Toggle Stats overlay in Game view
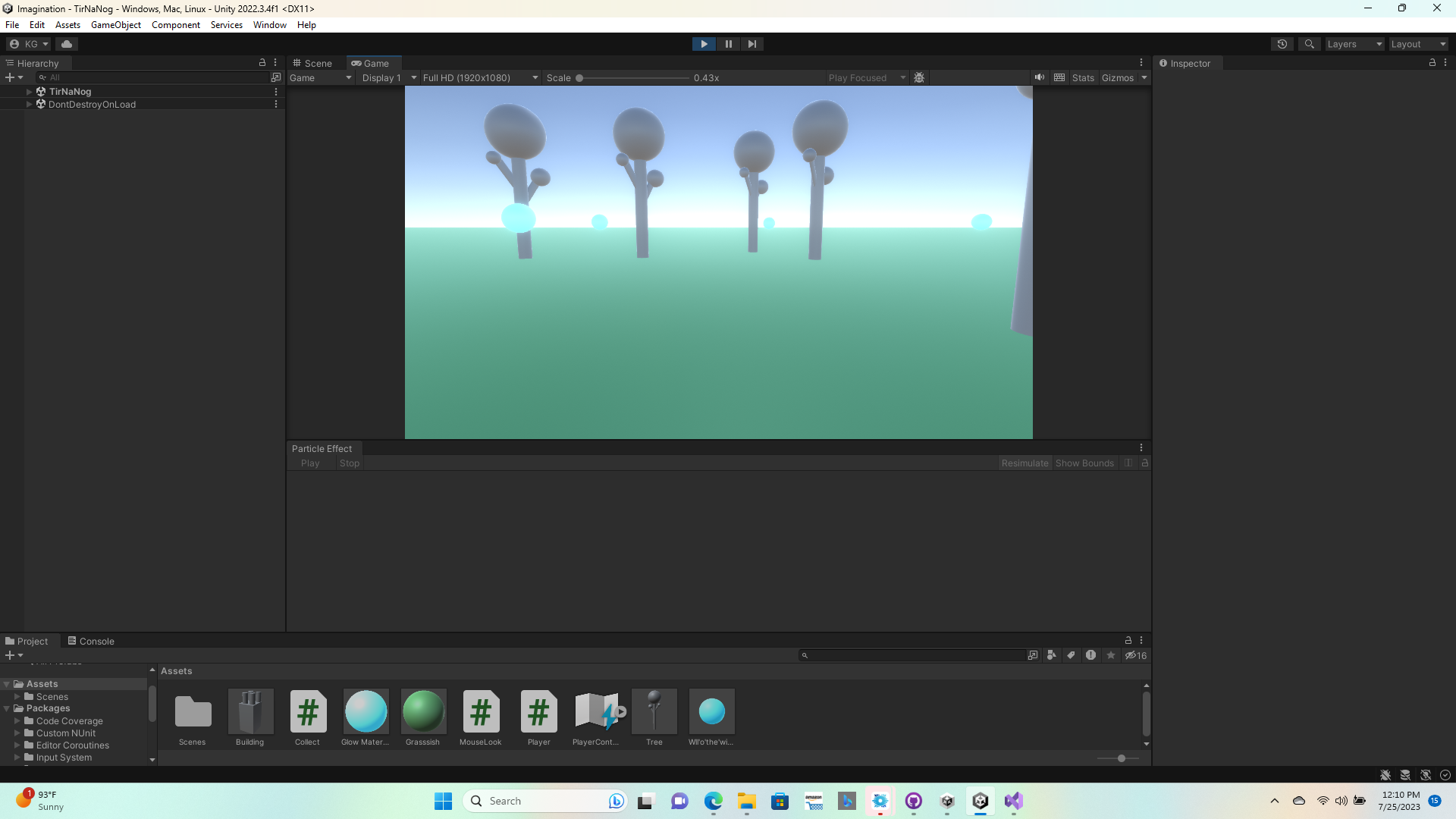 pos(1083,77)
